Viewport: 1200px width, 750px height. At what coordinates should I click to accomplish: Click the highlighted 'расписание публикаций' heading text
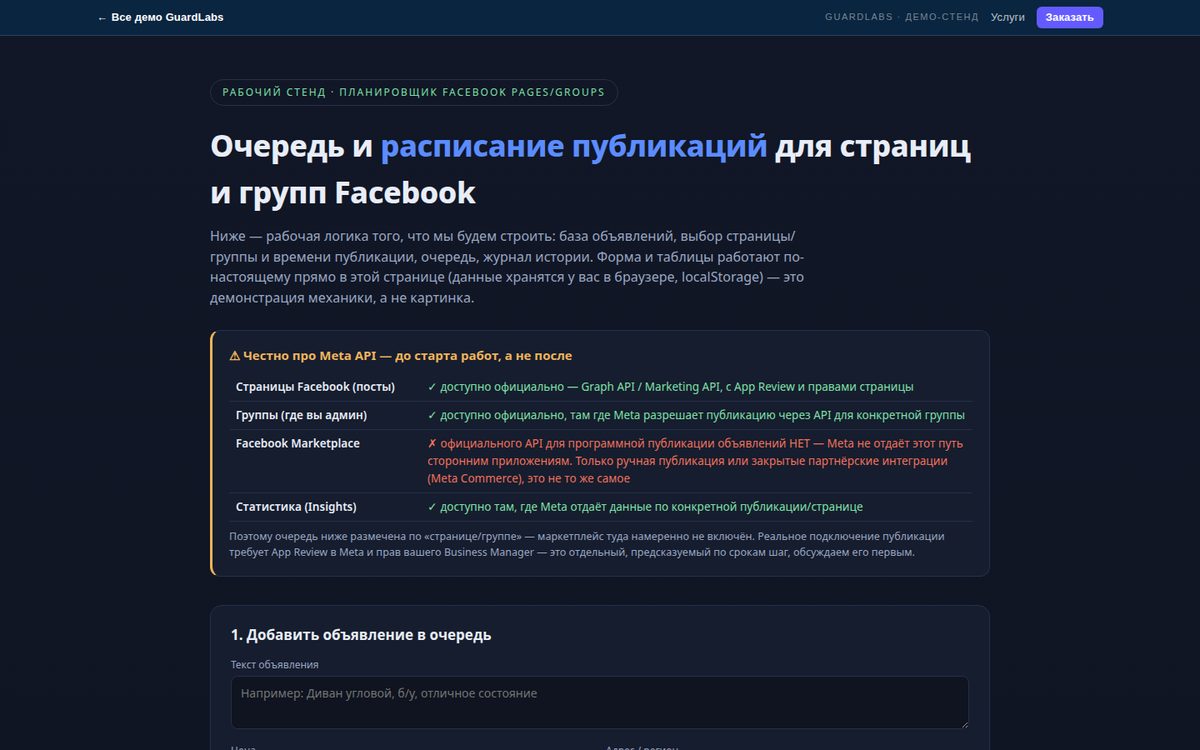(x=574, y=146)
